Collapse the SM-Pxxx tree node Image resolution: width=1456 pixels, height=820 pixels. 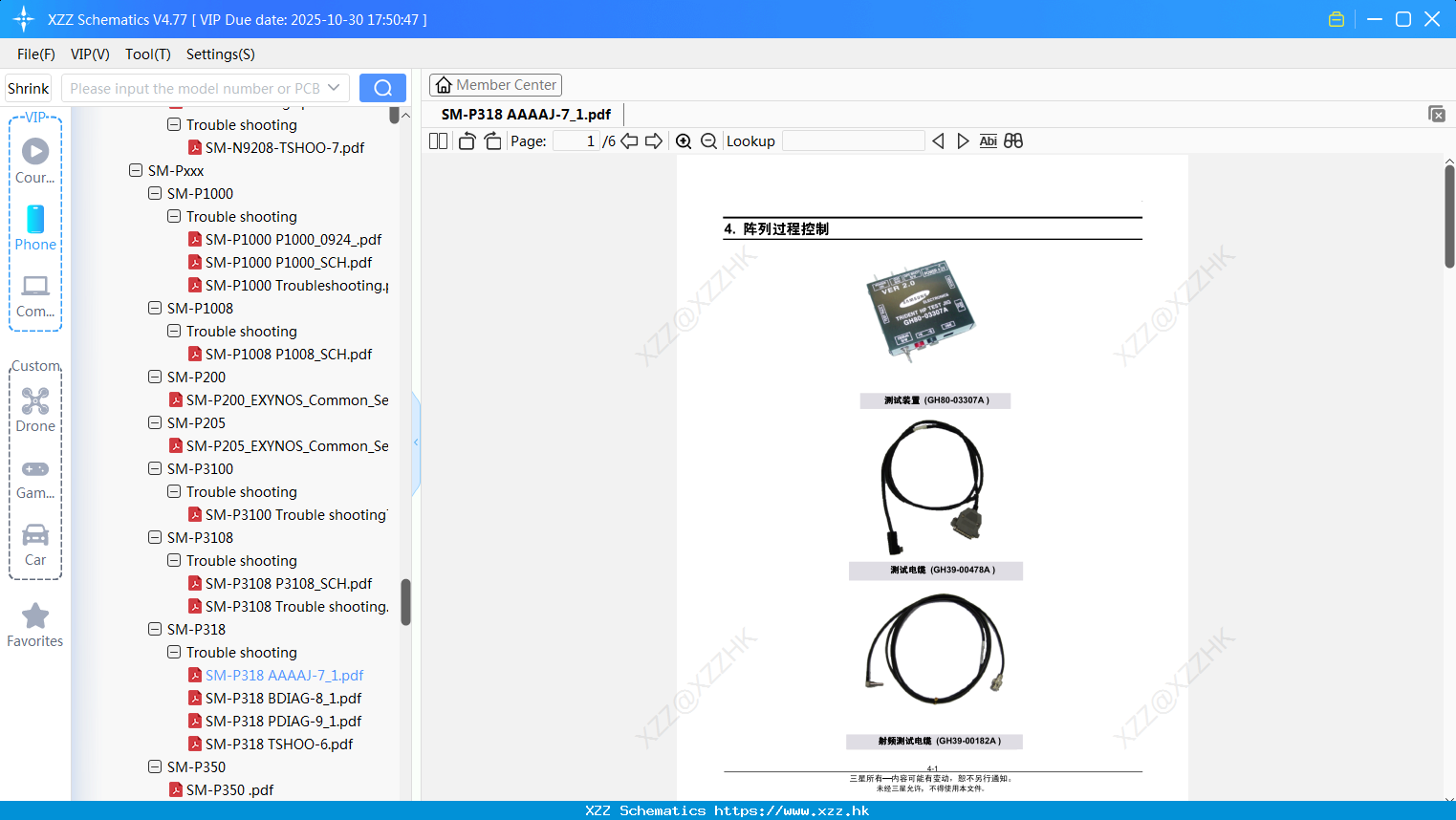coord(136,170)
